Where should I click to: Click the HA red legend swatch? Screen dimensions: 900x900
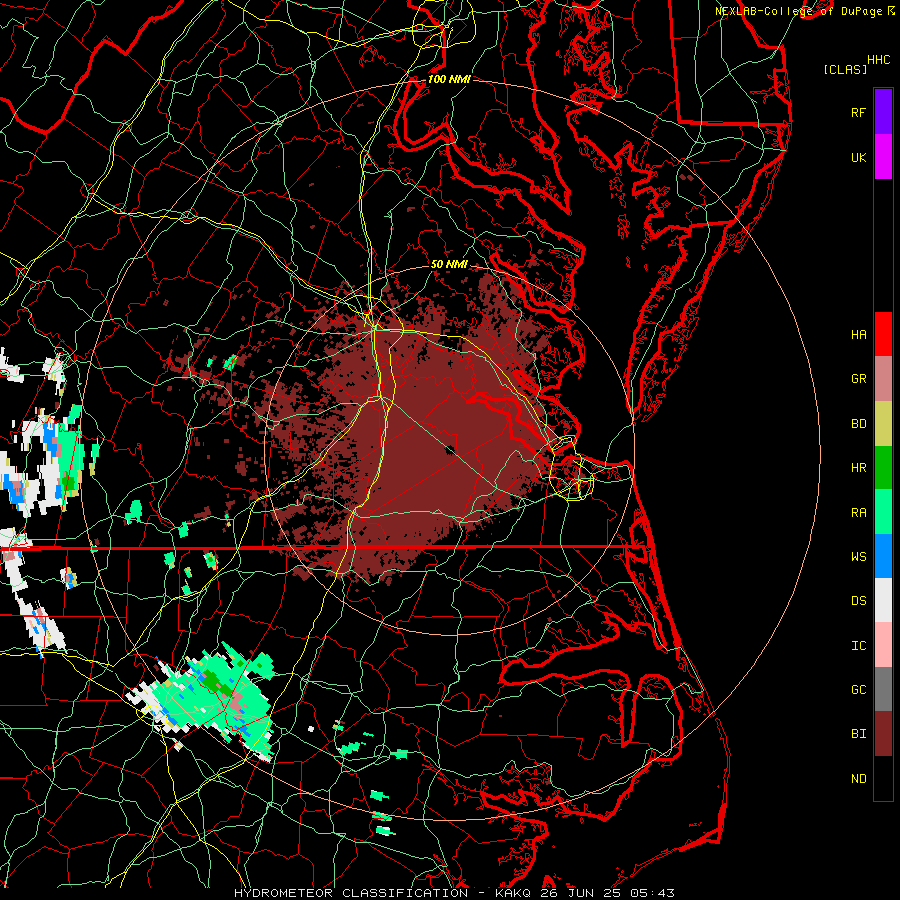[x=883, y=334]
